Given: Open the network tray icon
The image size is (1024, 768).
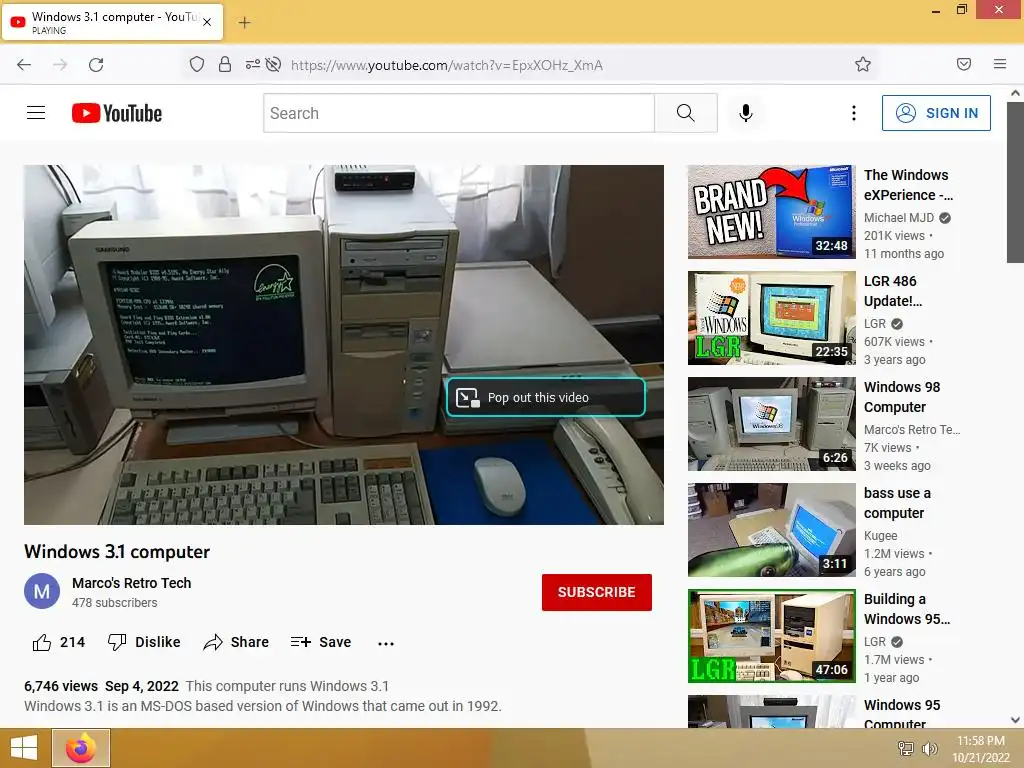Looking at the screenshot, I should click(x=906, y=749).
